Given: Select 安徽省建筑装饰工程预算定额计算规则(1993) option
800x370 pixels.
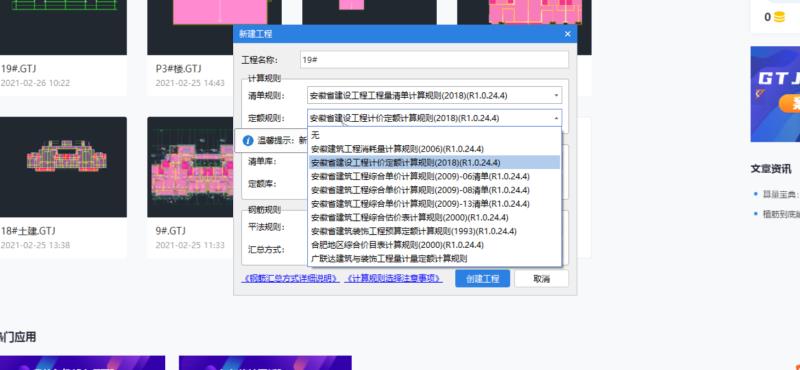Looking at the screenshot, I should (x=434, y=232).
